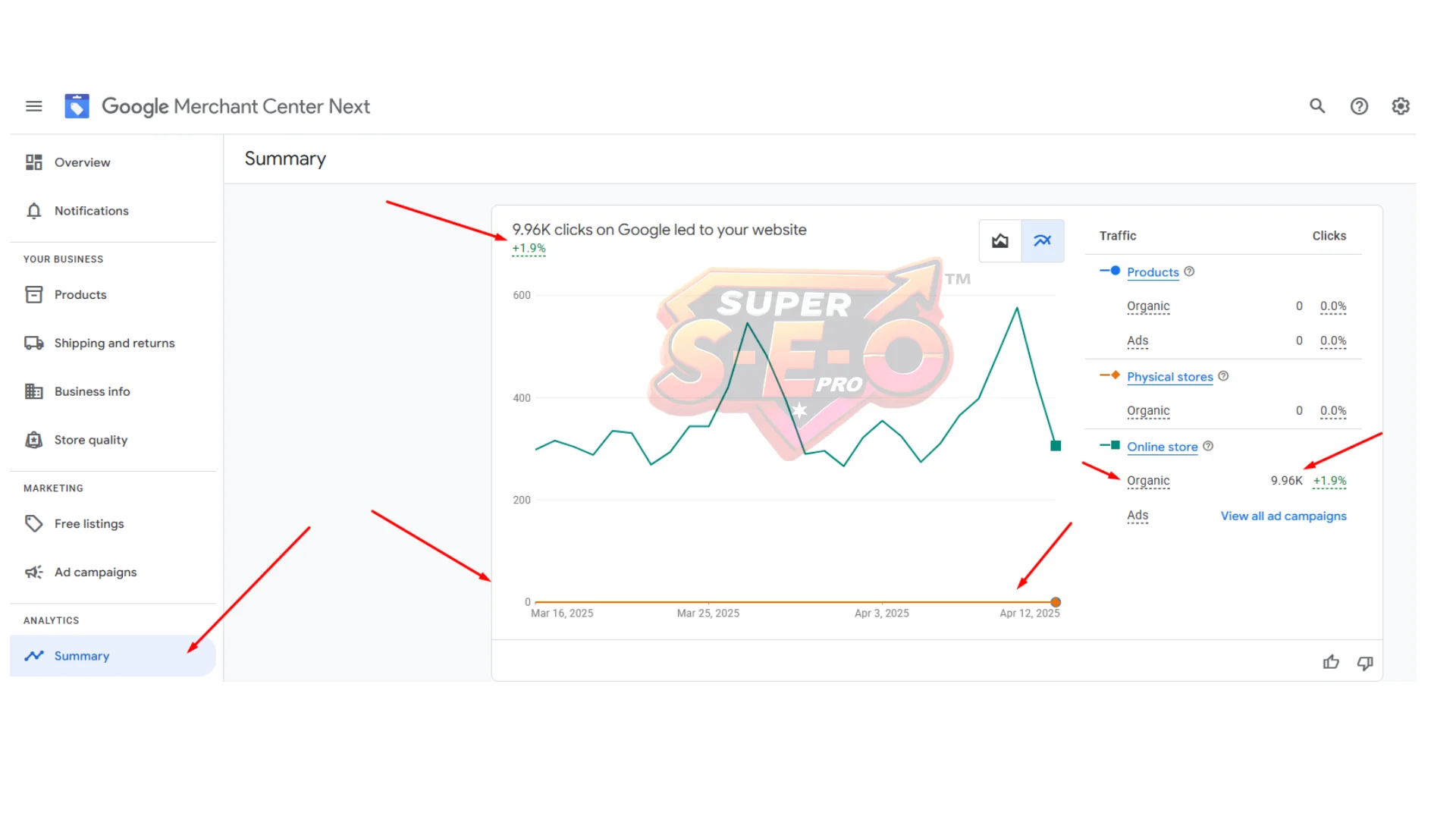Viewport: 1456px width, 819px height.
Task: Open the settings gear icon
Action: (x=1401, y=106)
